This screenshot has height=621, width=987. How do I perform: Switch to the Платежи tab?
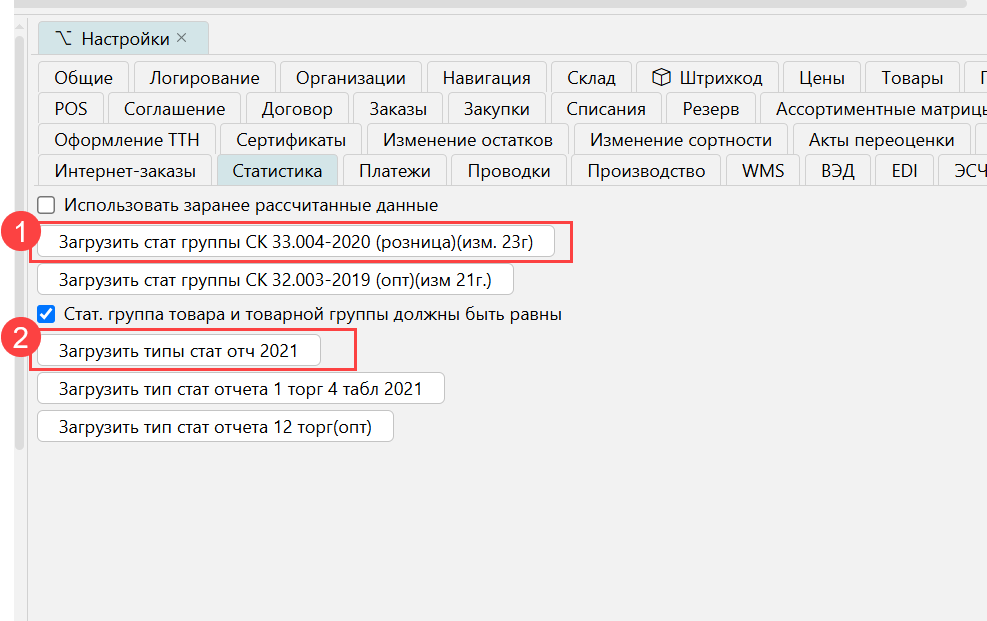click(395, 171)
